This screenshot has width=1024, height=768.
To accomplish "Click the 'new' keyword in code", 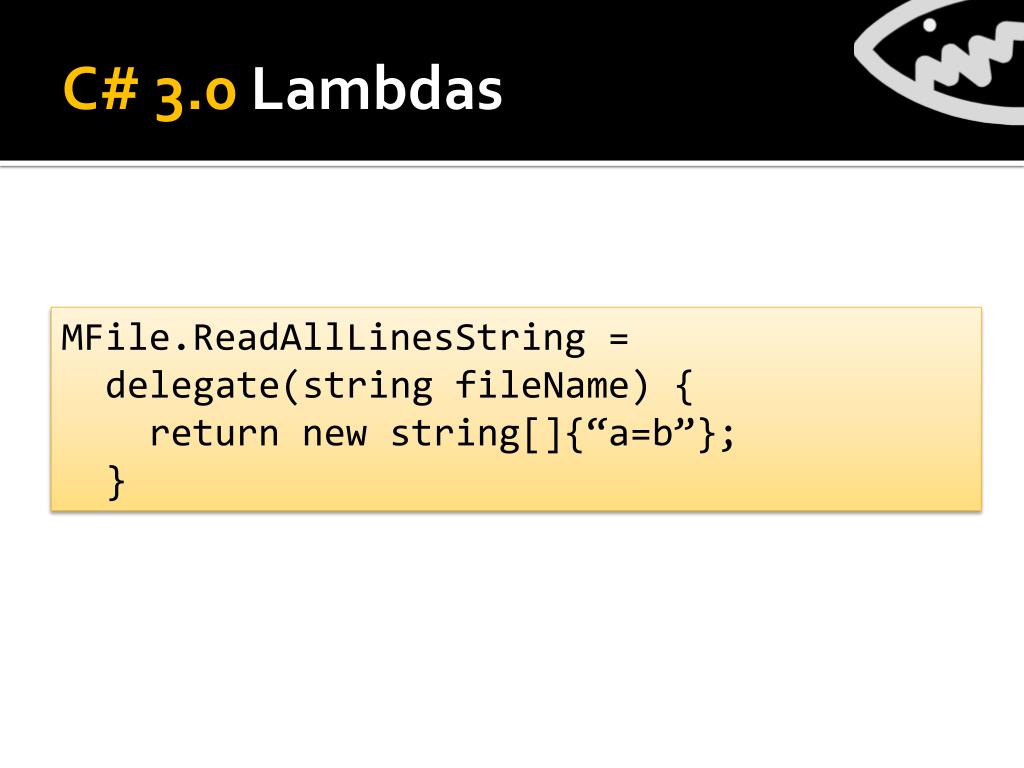I will pos(334,435).
